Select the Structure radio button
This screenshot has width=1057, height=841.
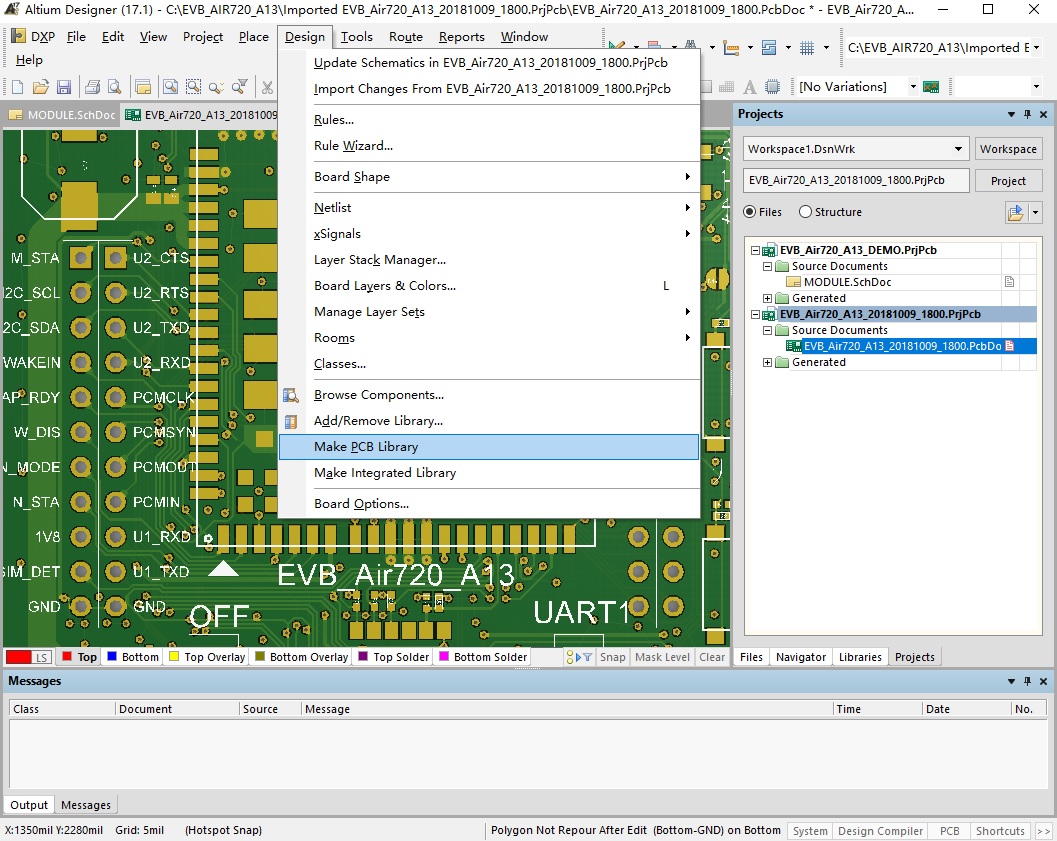[x=805, y=212]
